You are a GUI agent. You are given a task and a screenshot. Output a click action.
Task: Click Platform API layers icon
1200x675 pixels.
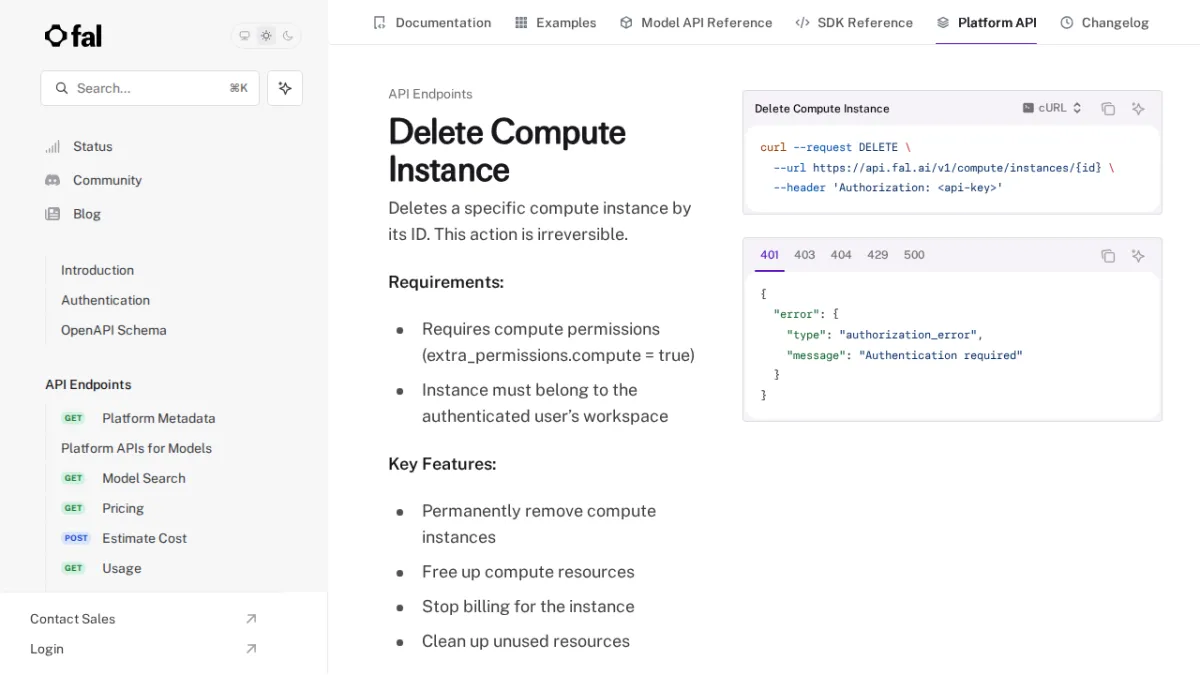[x=943, y=22]
